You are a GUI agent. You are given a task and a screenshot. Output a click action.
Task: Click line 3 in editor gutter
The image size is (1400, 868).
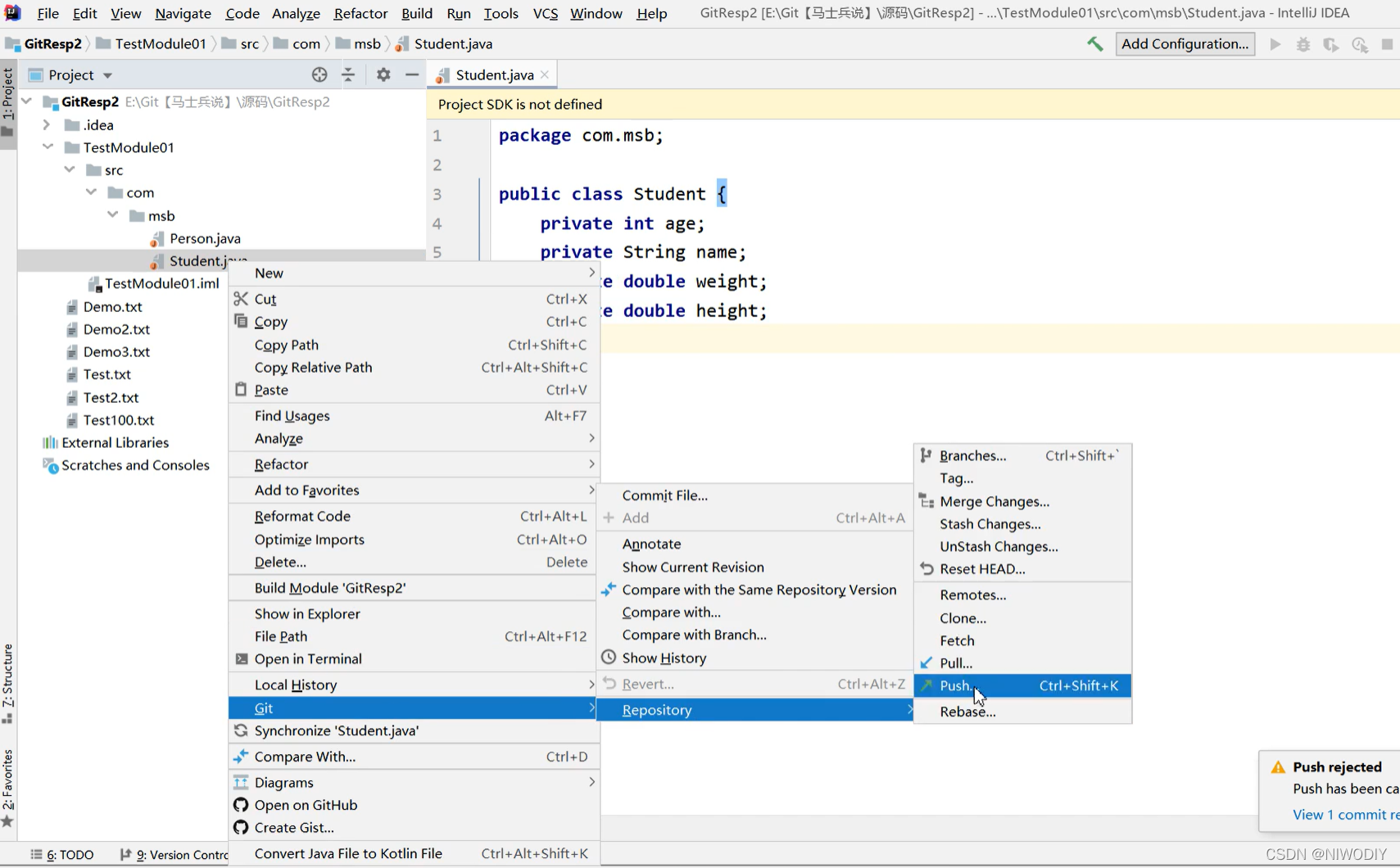pos(437,195)
